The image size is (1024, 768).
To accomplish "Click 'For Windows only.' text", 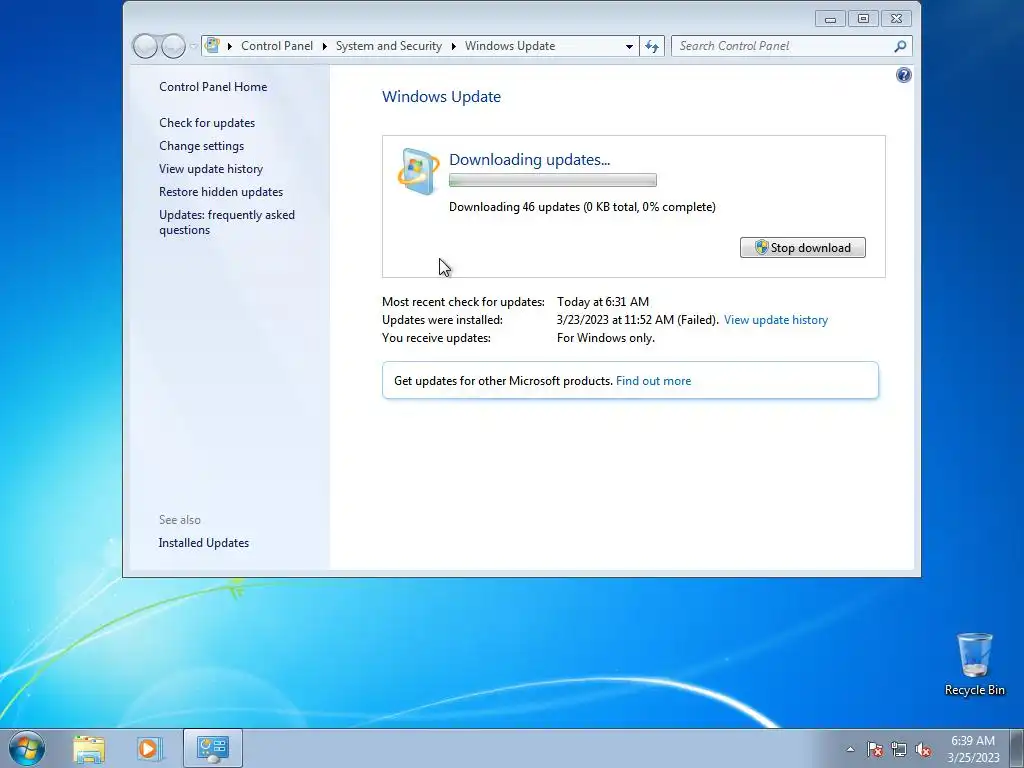I will [605, 338].
